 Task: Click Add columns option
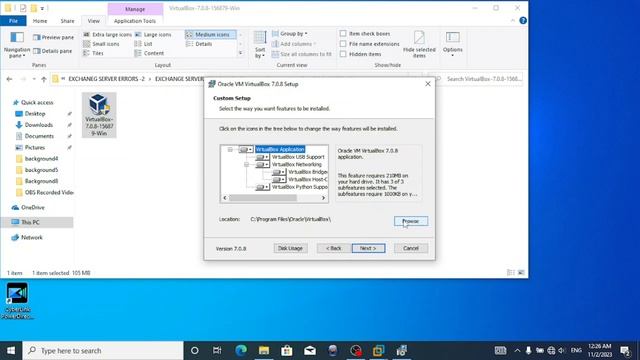[x=294, y=44]
